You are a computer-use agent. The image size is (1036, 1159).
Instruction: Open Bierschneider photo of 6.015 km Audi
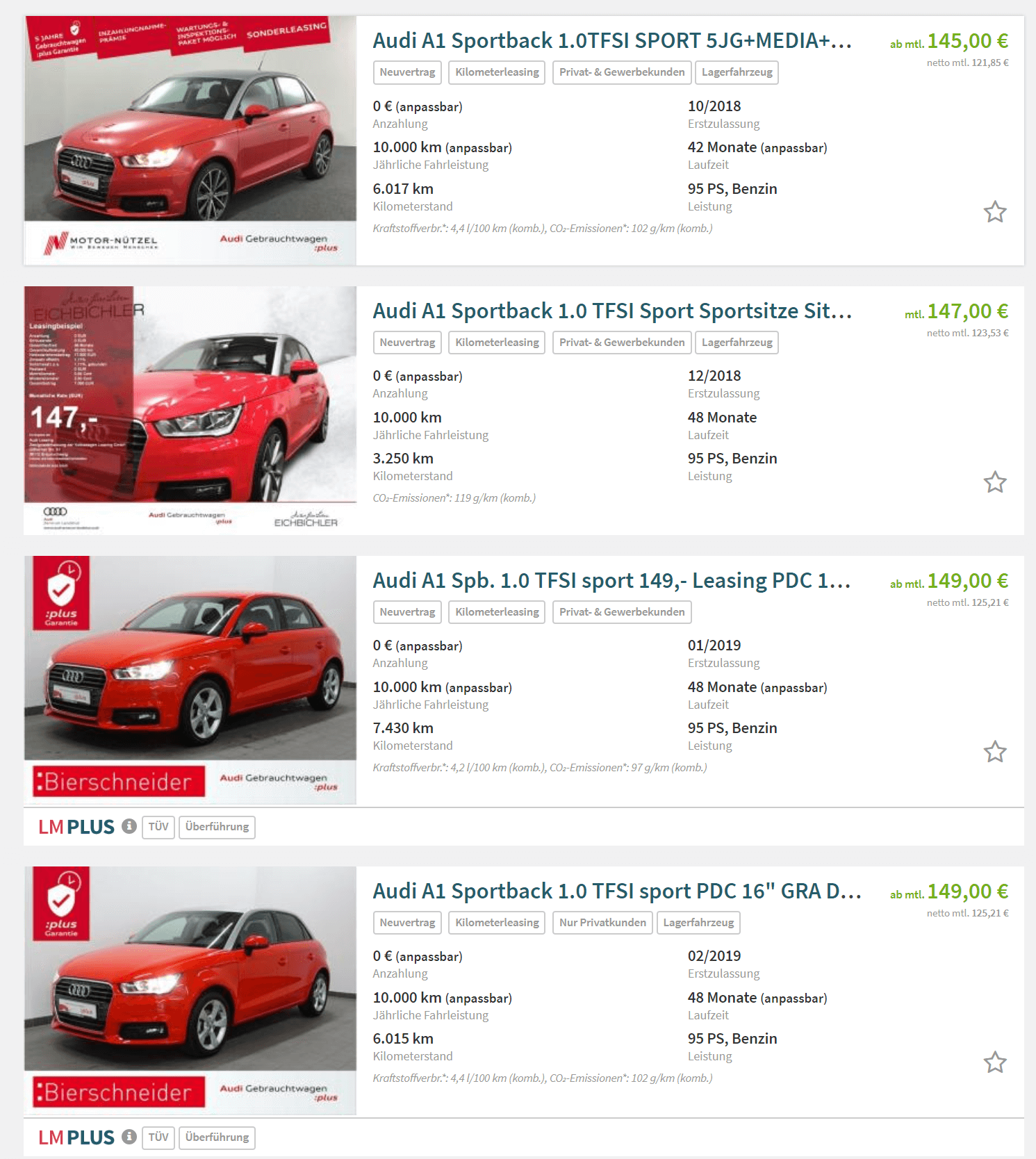point(190,991)
